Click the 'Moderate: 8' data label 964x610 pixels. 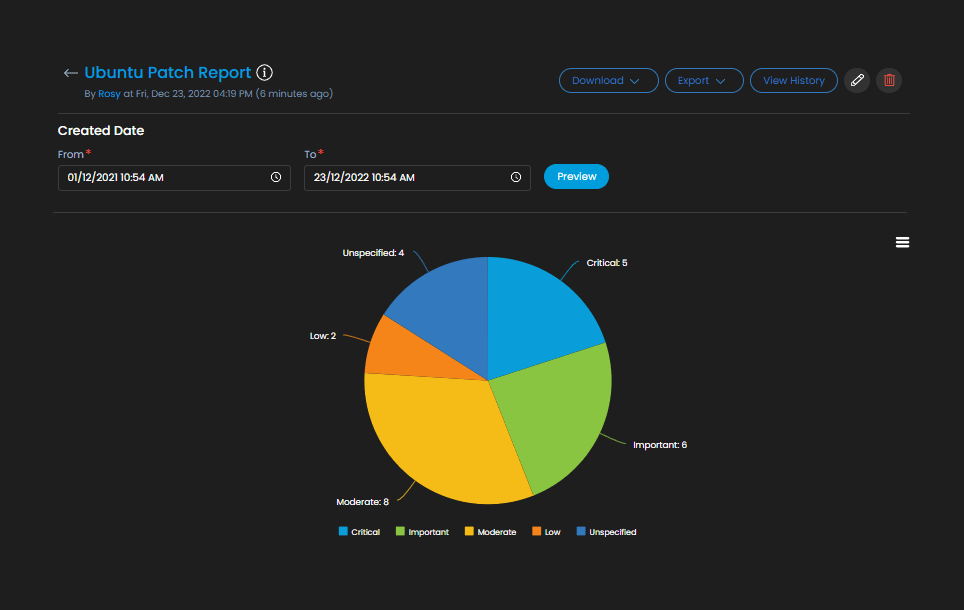(363, 502)
